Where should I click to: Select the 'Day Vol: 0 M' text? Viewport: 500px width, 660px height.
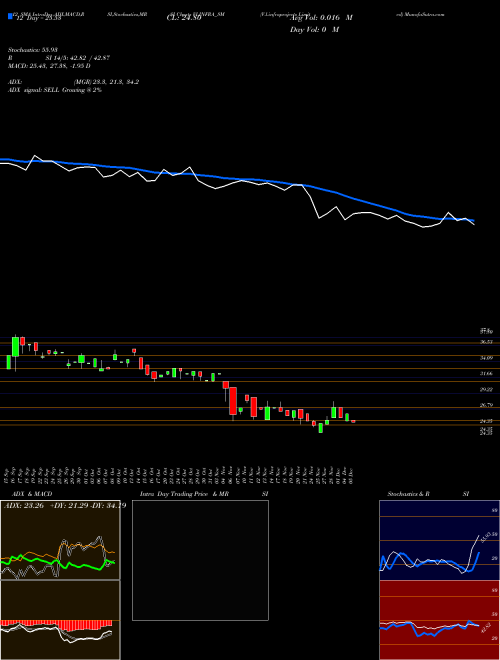click(314, 30)
